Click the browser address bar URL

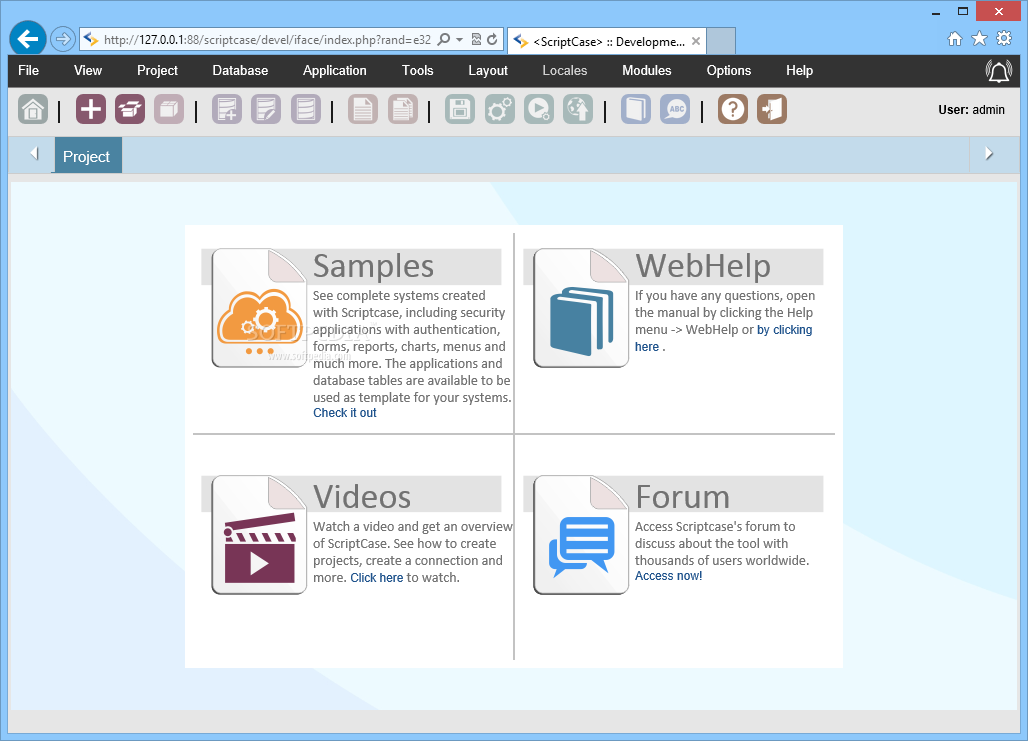click(x=267, y=40)
